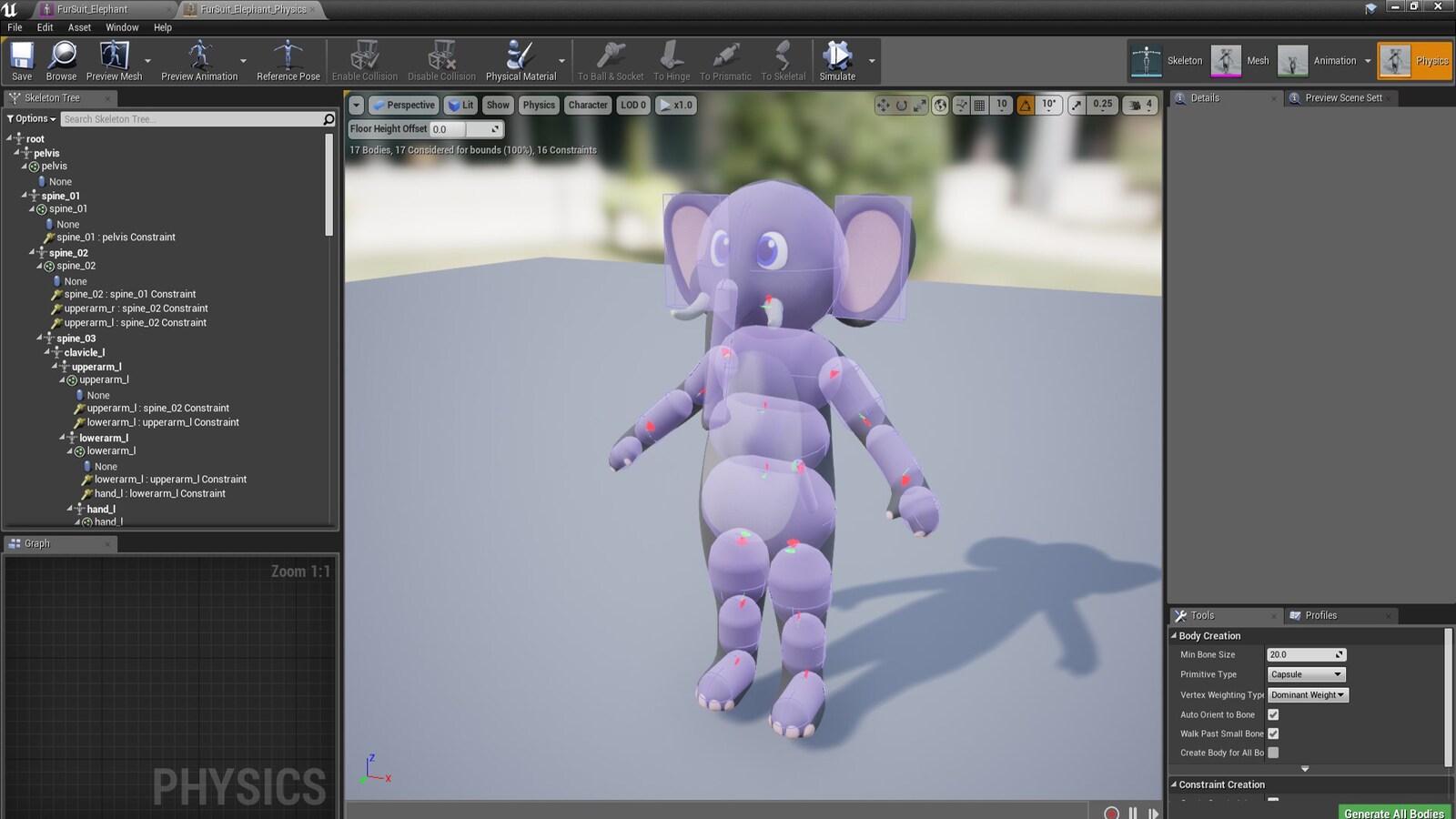Open the Vertex Weighting Type dropdown
The width and height of the screenshot is (1456, 819).
tap(1308, 694)
